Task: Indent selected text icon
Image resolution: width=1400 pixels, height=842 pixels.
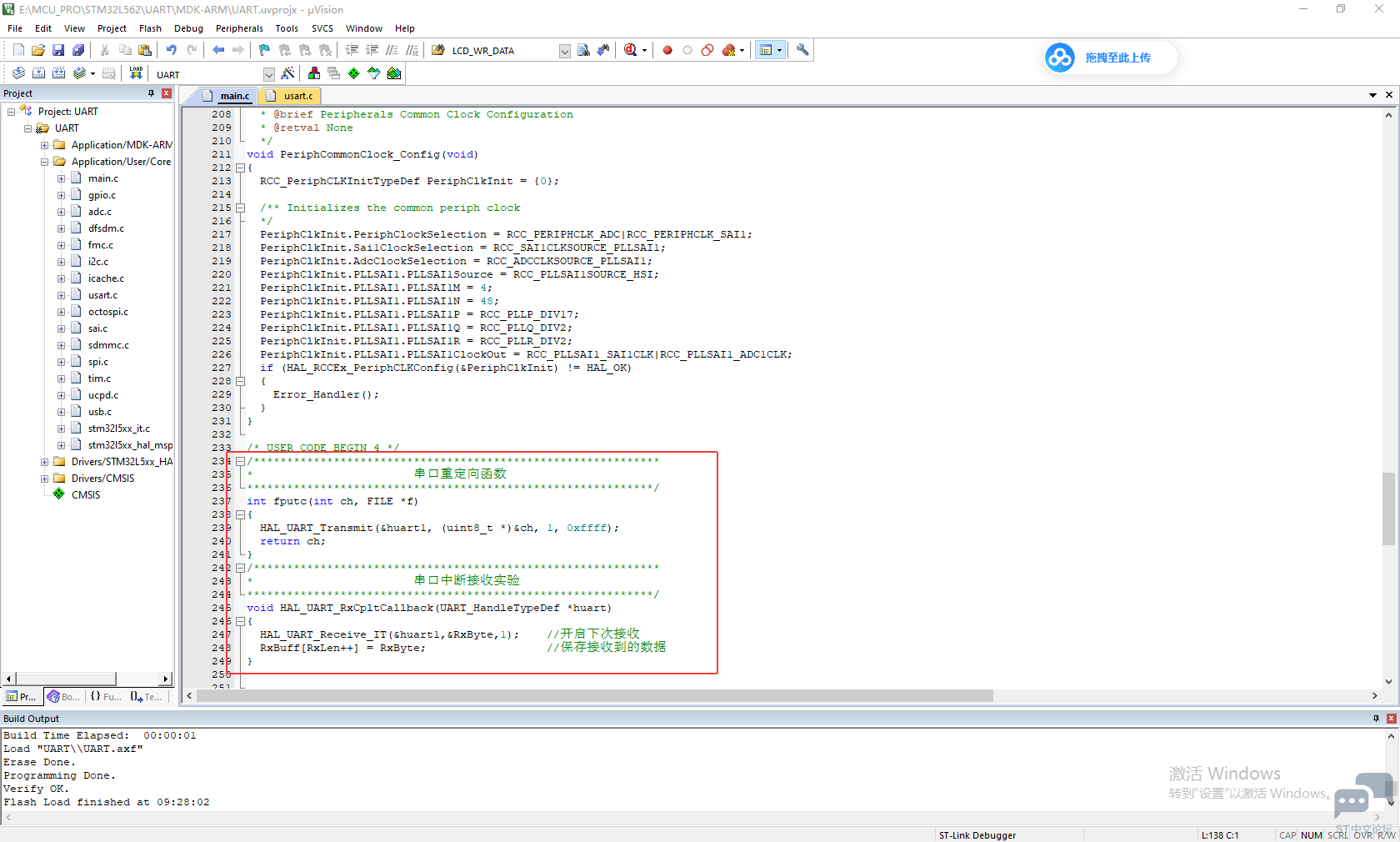Action: (x=352, y=50)
